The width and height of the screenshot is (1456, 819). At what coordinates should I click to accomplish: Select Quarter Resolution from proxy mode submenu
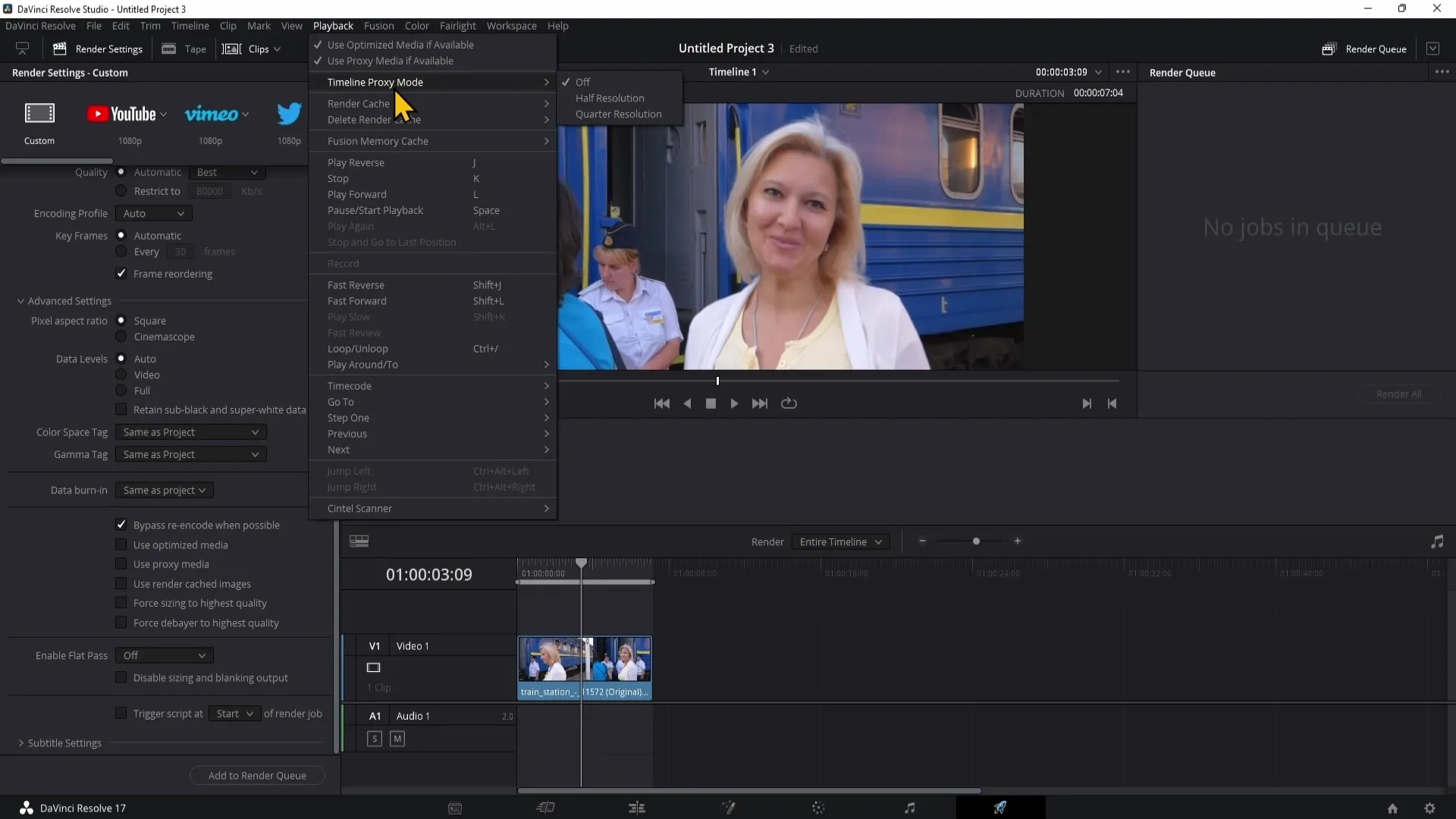(x=619, y=113)
